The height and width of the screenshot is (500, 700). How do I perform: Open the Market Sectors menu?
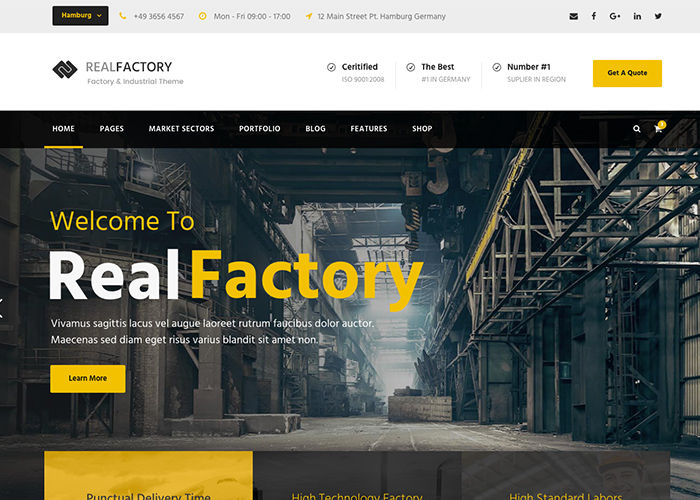tap(181, 129)
